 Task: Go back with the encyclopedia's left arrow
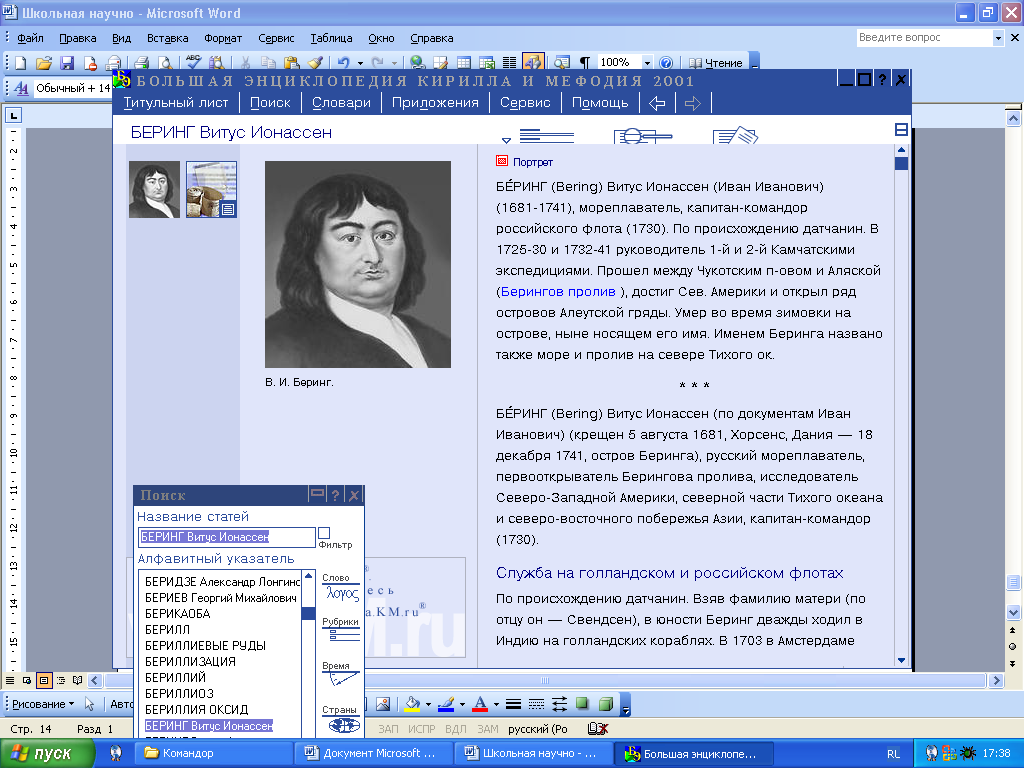pos(657,103)
